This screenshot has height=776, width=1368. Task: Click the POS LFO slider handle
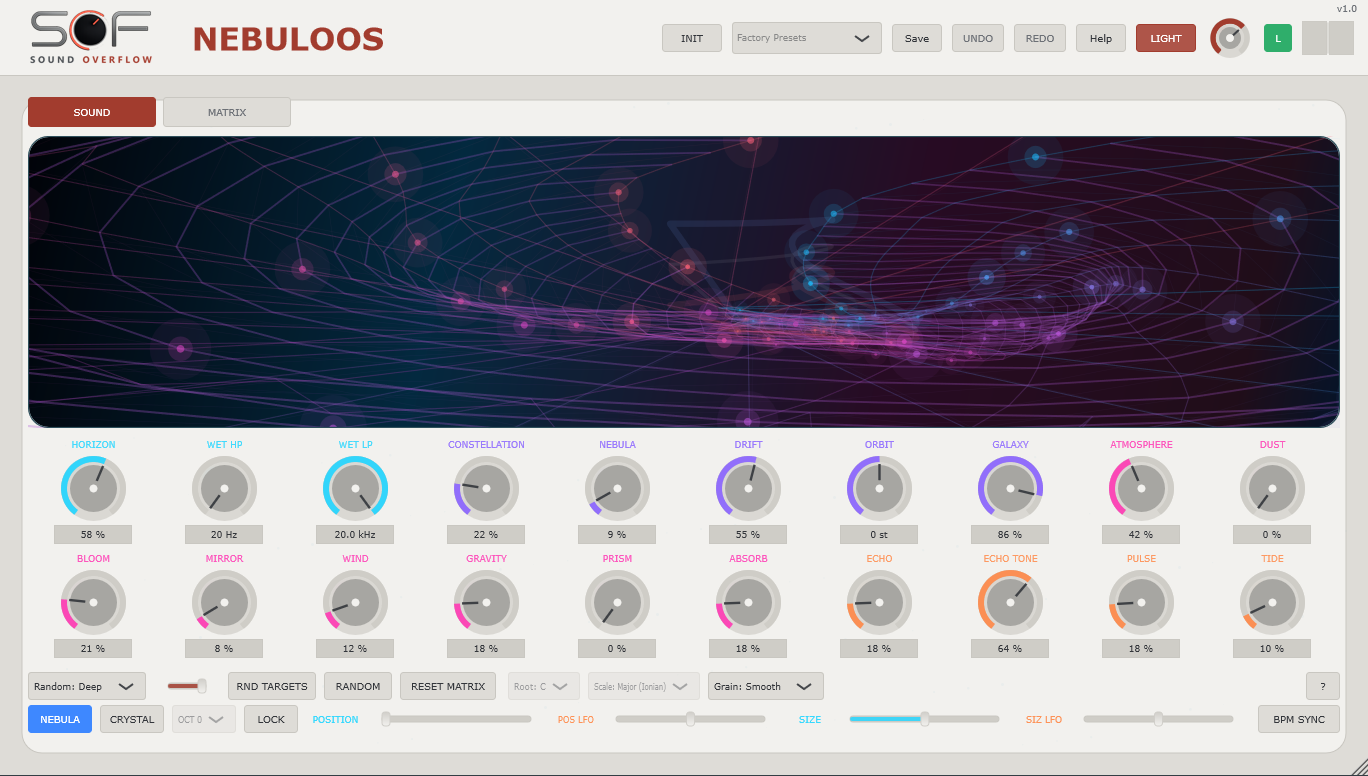click(690, 719)
